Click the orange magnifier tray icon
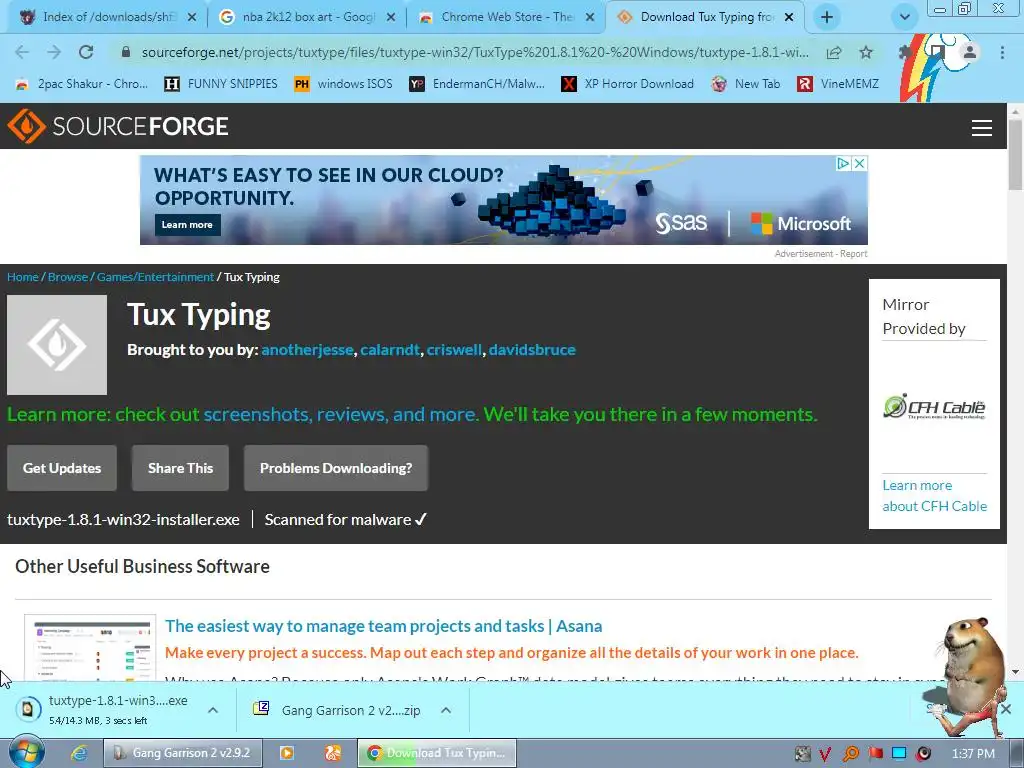The image size is (1024, 768). pos(850,754)
